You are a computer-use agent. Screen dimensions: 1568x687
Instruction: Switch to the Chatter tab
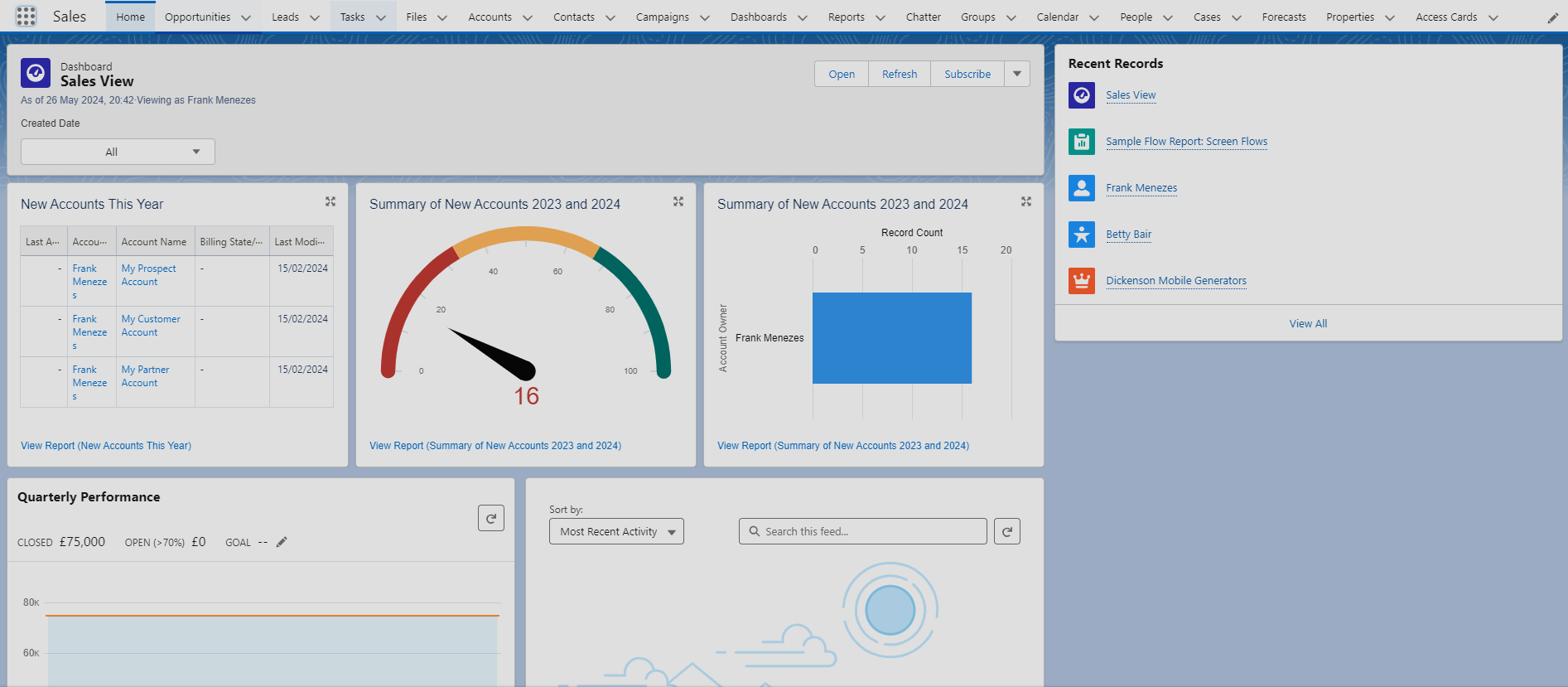tap(923, 17)
